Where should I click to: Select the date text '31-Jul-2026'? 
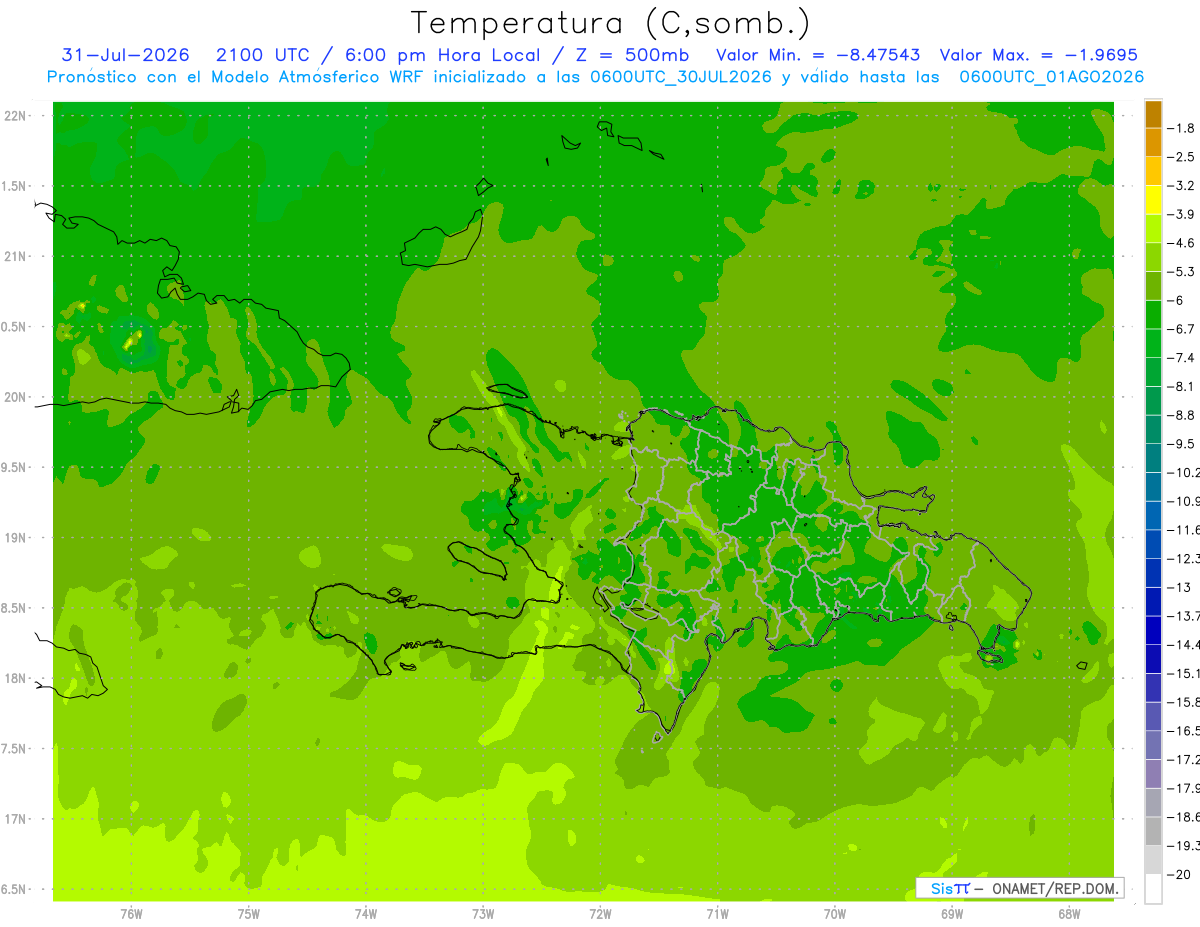(125, 55)
